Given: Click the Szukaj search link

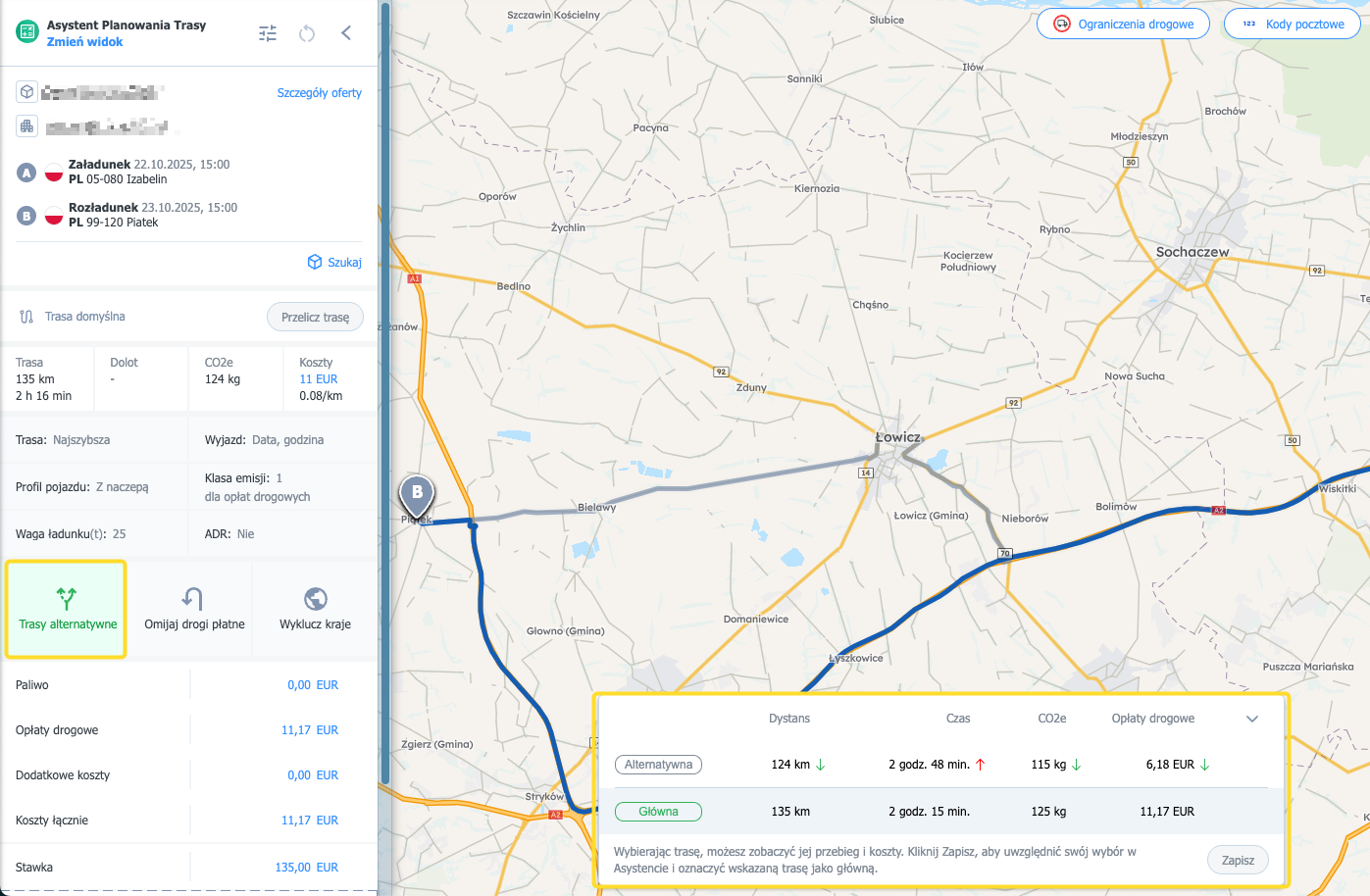Looking at the screenshot, I should (334, 262).
